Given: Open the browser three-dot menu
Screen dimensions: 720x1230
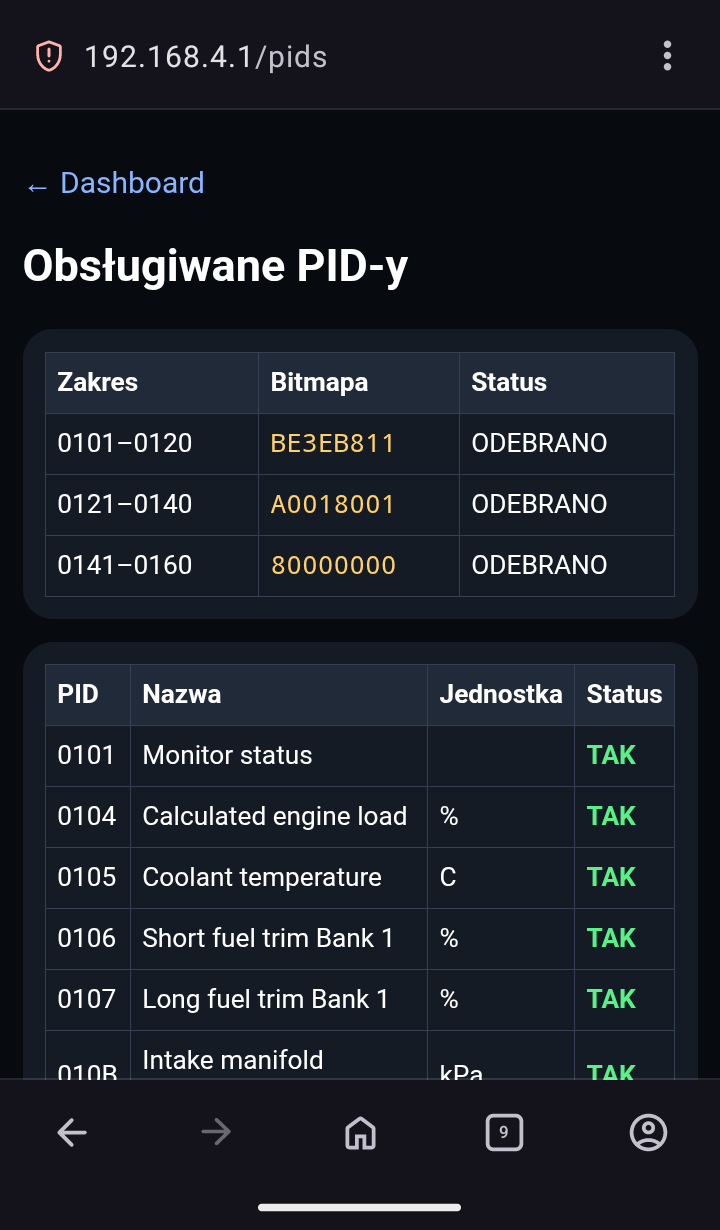Looking at the screenshot, I should [x=667, y=56].
